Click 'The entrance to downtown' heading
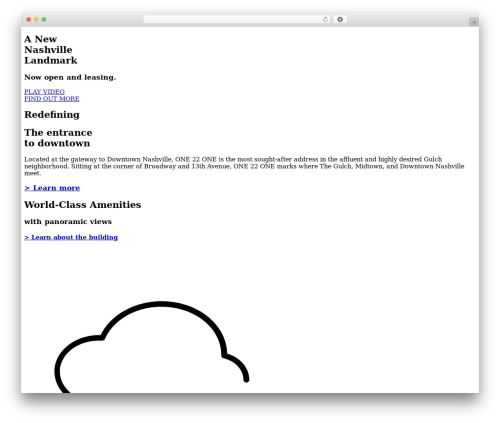The height and width of the screenshot is (423, 500). click(58, 138)
